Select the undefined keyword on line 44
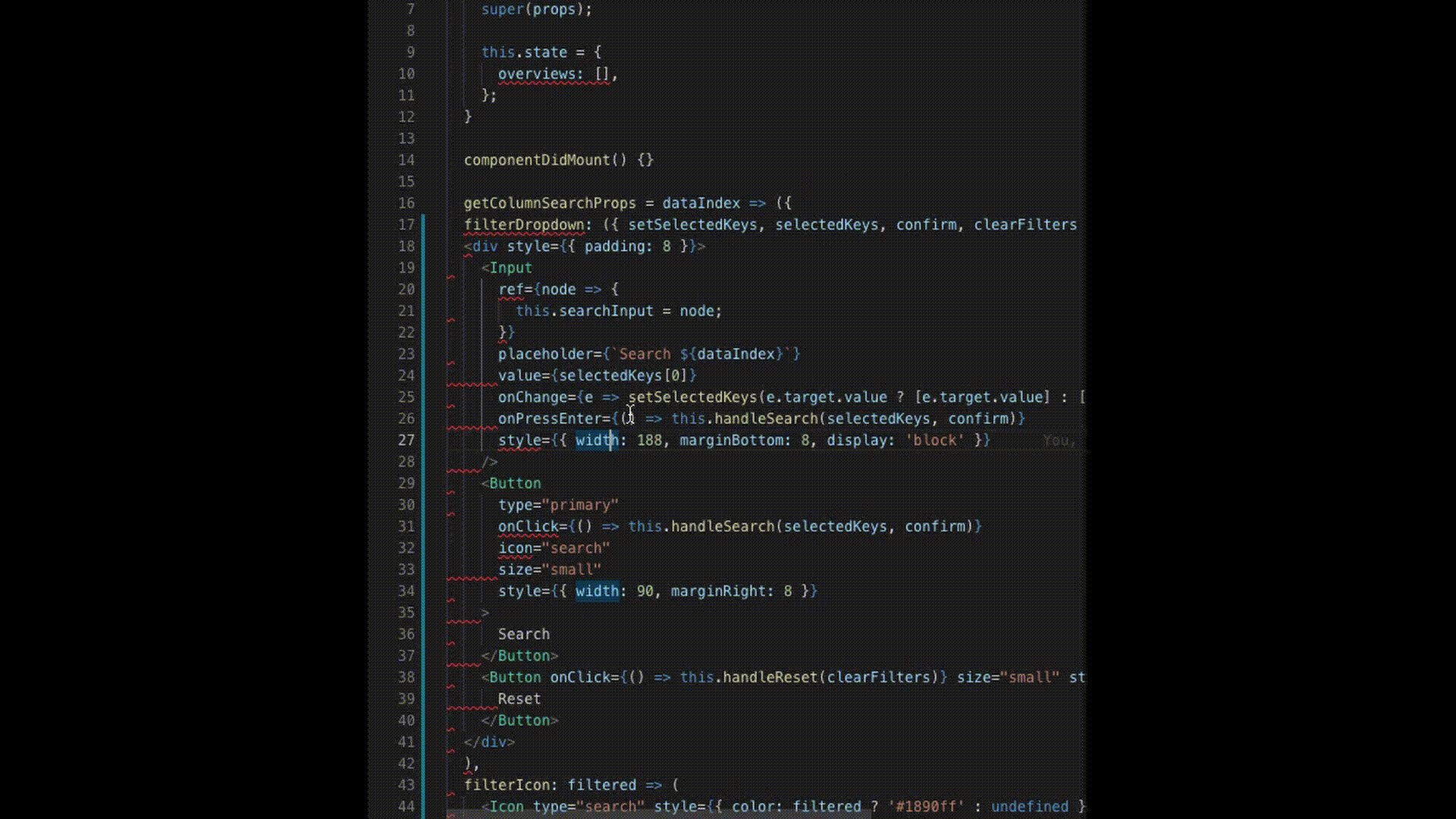Viewport: 1456px width, 819px height. point(1029,806)
